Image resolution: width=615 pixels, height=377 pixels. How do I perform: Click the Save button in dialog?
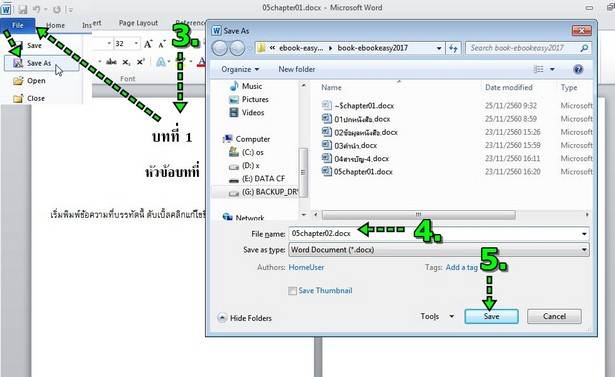pyautogui.click(x=491, y=316)
